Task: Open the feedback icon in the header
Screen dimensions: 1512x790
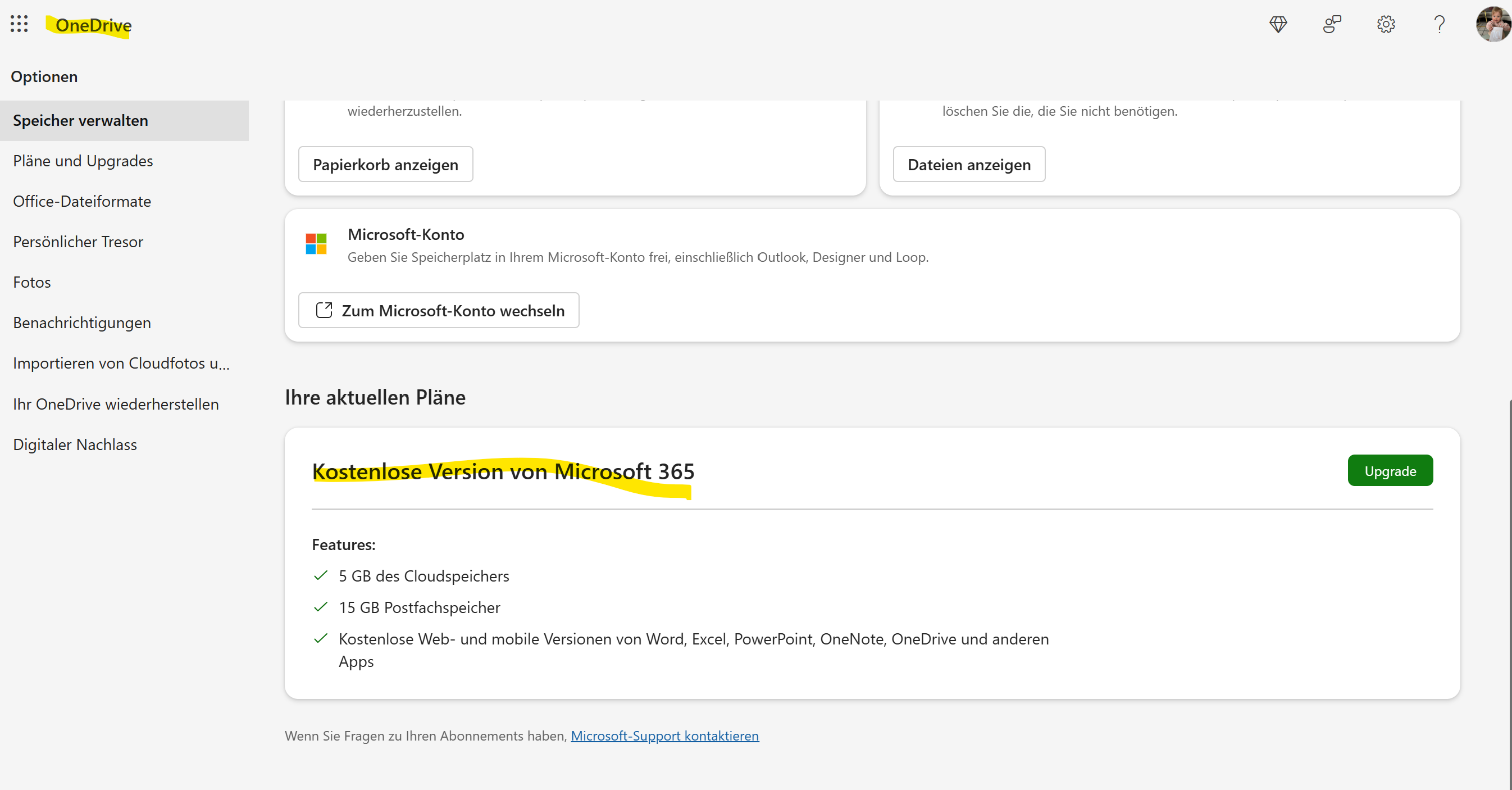Action: point(1332,24)
